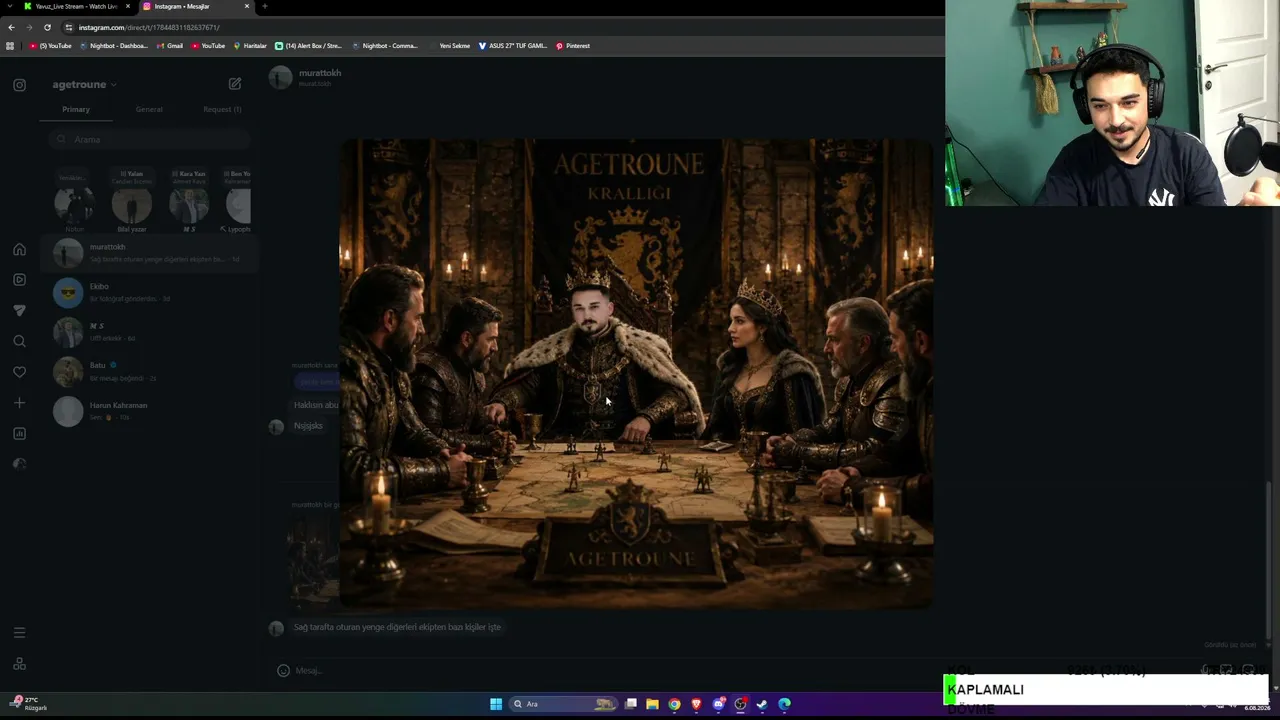Open the Messages paper plane icon

click(19, 311)
